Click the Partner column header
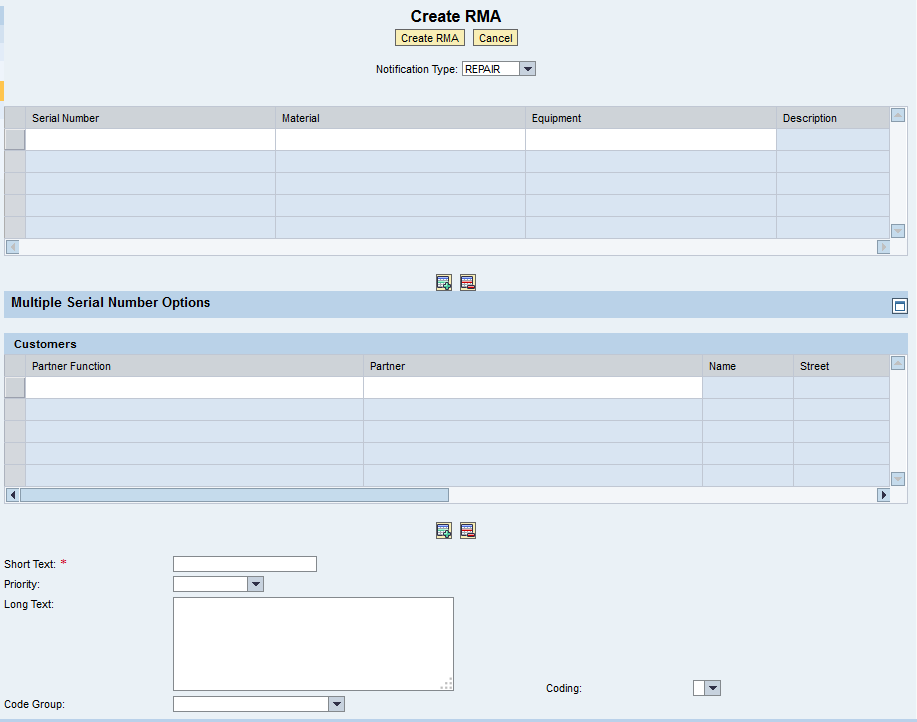This screenshot has width=917, height=722. (x=533, y=366)
